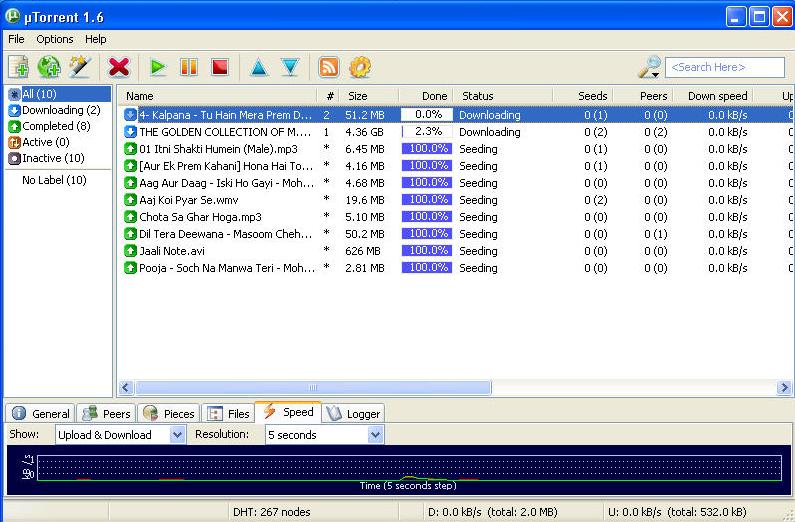Click the 2.3% progress bar of GOLDEN COLLECTION
The height and width of the screenshot is (522, 795).
tap(427, 132)
